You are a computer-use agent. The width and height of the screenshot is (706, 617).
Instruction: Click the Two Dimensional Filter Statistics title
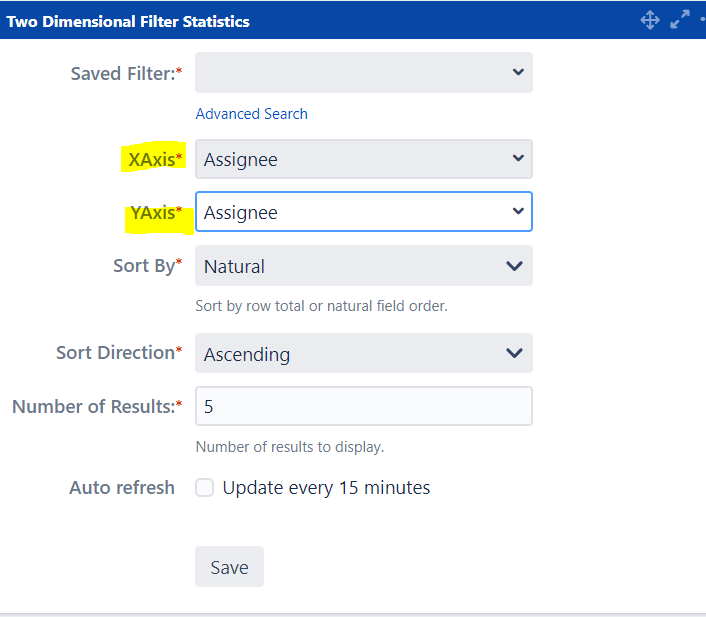pos(128,21)
